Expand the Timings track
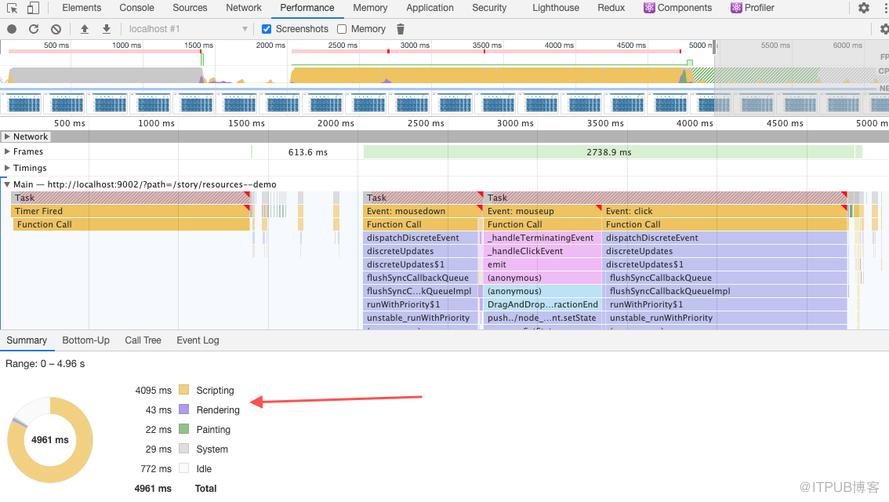The height and width of the screenshot is (502, 889). click(x=7, y=168)
